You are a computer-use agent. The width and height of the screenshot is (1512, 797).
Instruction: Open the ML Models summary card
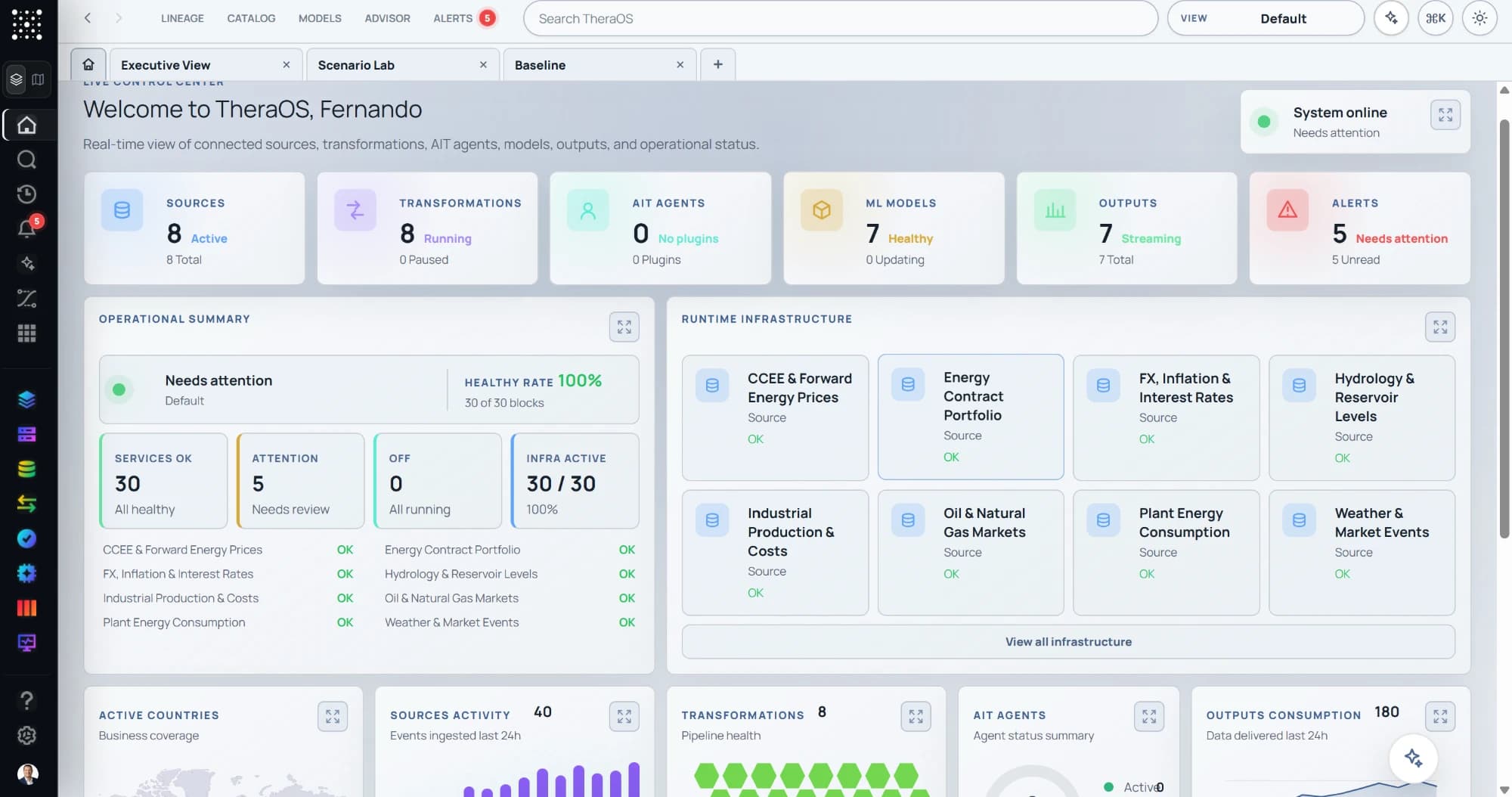[x=894, y=228]
